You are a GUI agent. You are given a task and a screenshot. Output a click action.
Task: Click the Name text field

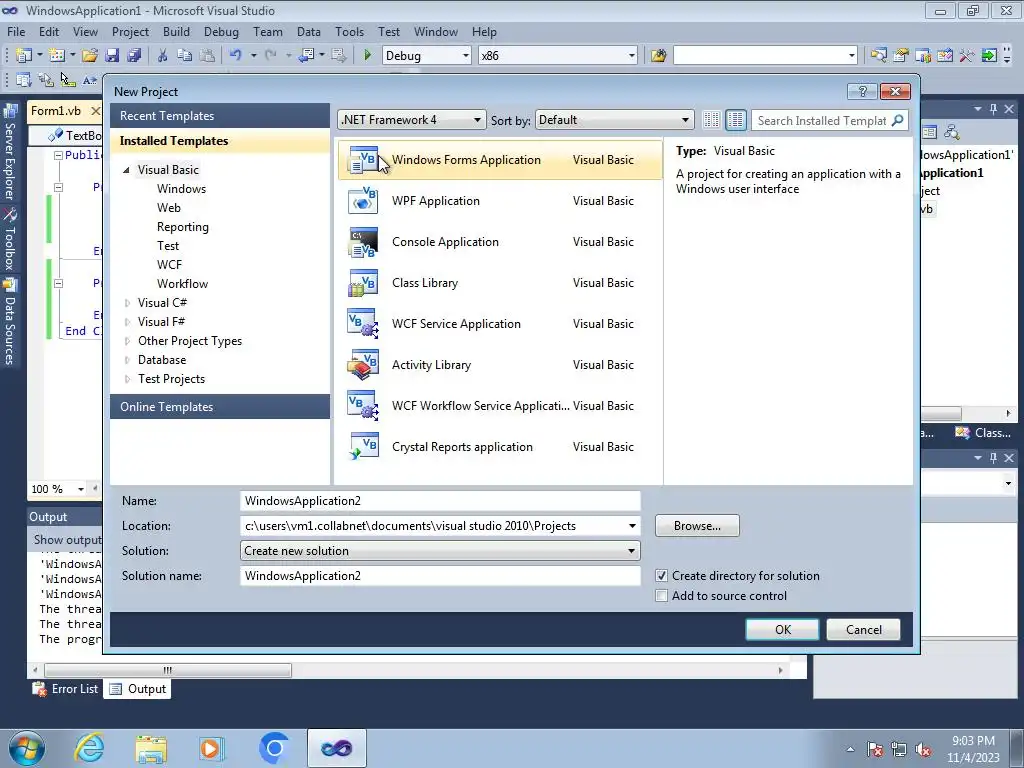click(x=440, y=501)
